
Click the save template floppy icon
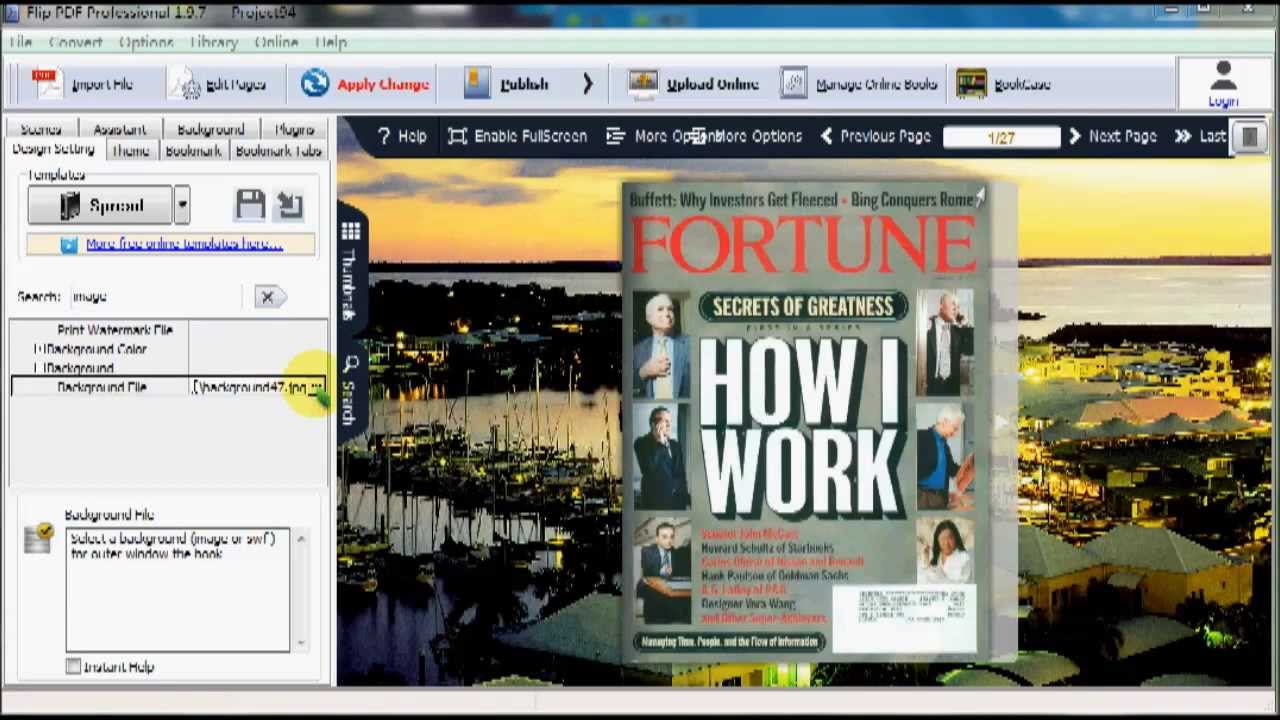pos(250,205)
